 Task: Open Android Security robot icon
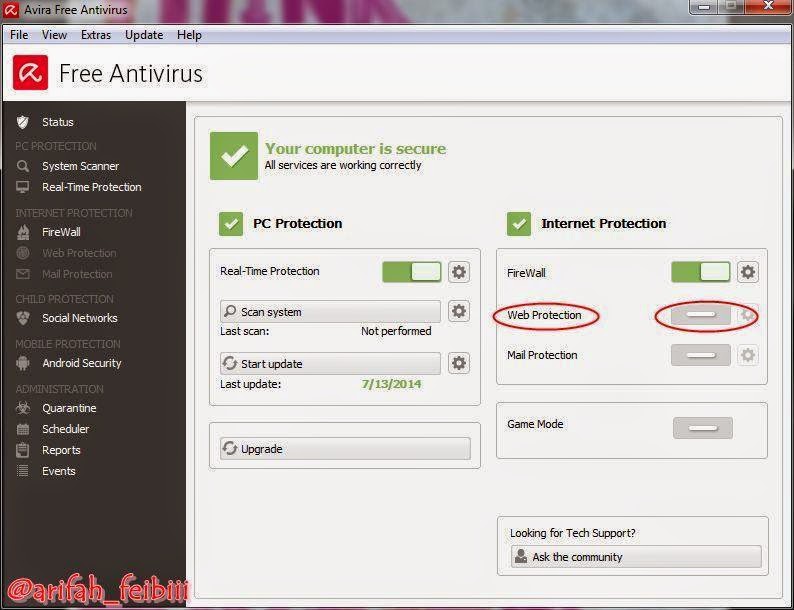point(23,363)
